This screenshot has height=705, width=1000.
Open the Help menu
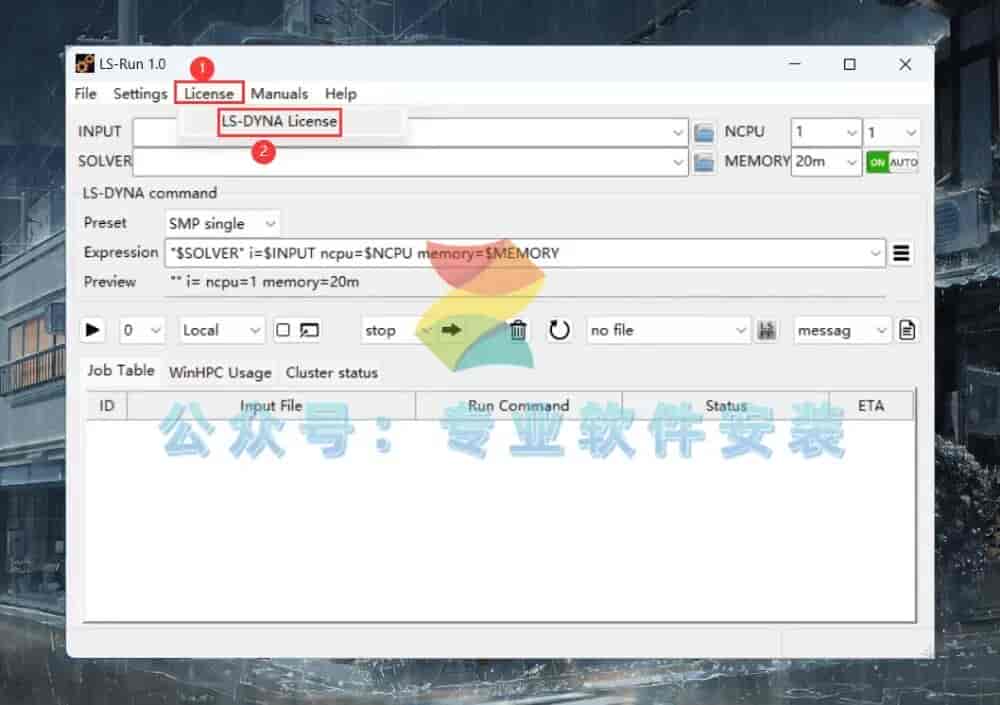pyautogui.click(x=341, y=94)
